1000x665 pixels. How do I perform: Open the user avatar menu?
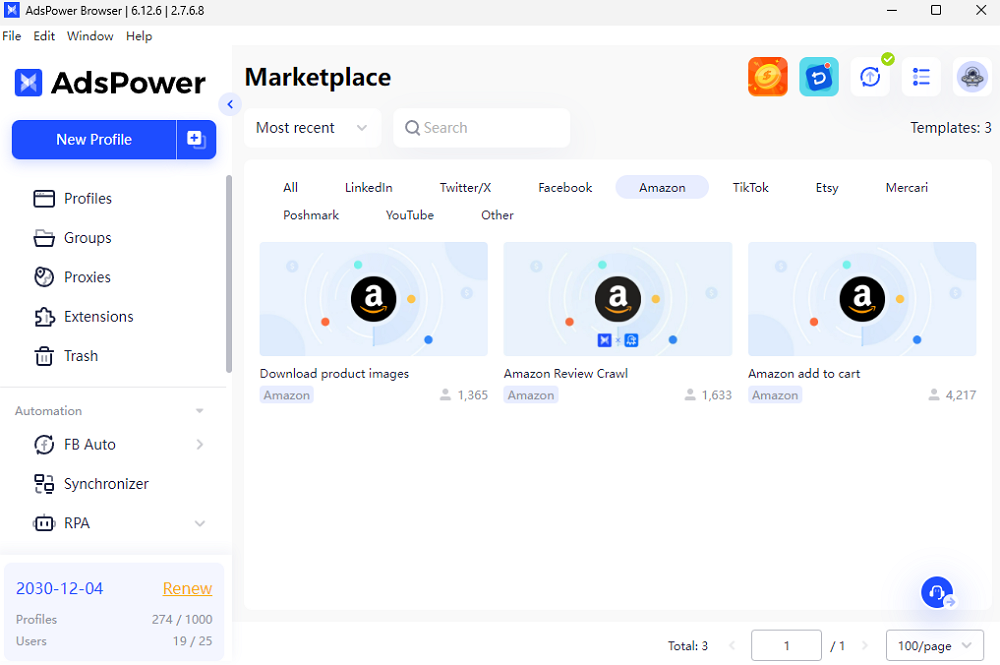click(x=972, y=77)
